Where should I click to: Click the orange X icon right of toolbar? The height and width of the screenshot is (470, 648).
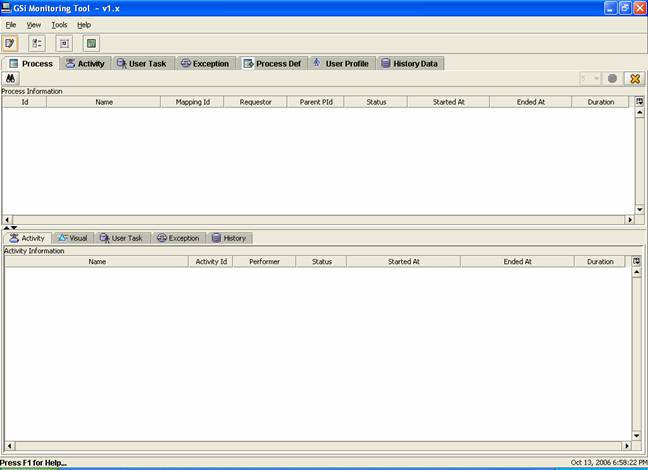(x=633, y=78)
